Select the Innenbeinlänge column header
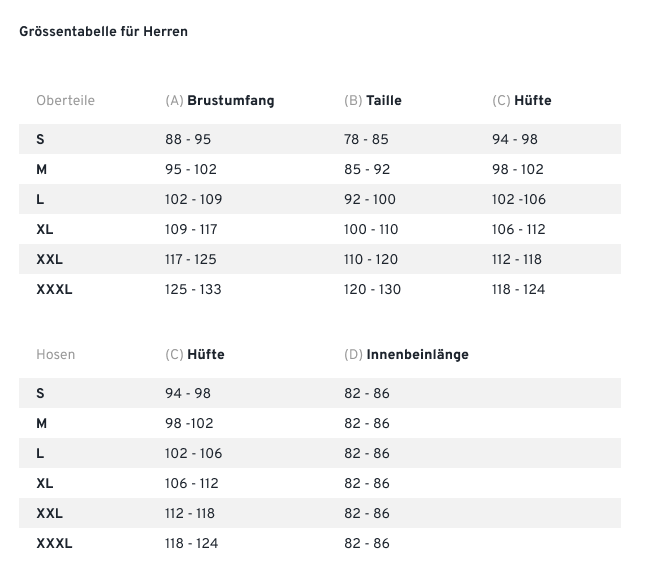This screenshot has height=583, width=651. coord(406,355)
